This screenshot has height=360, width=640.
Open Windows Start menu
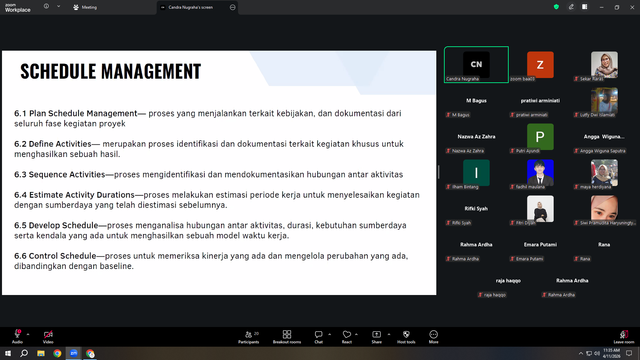(8, 353)
